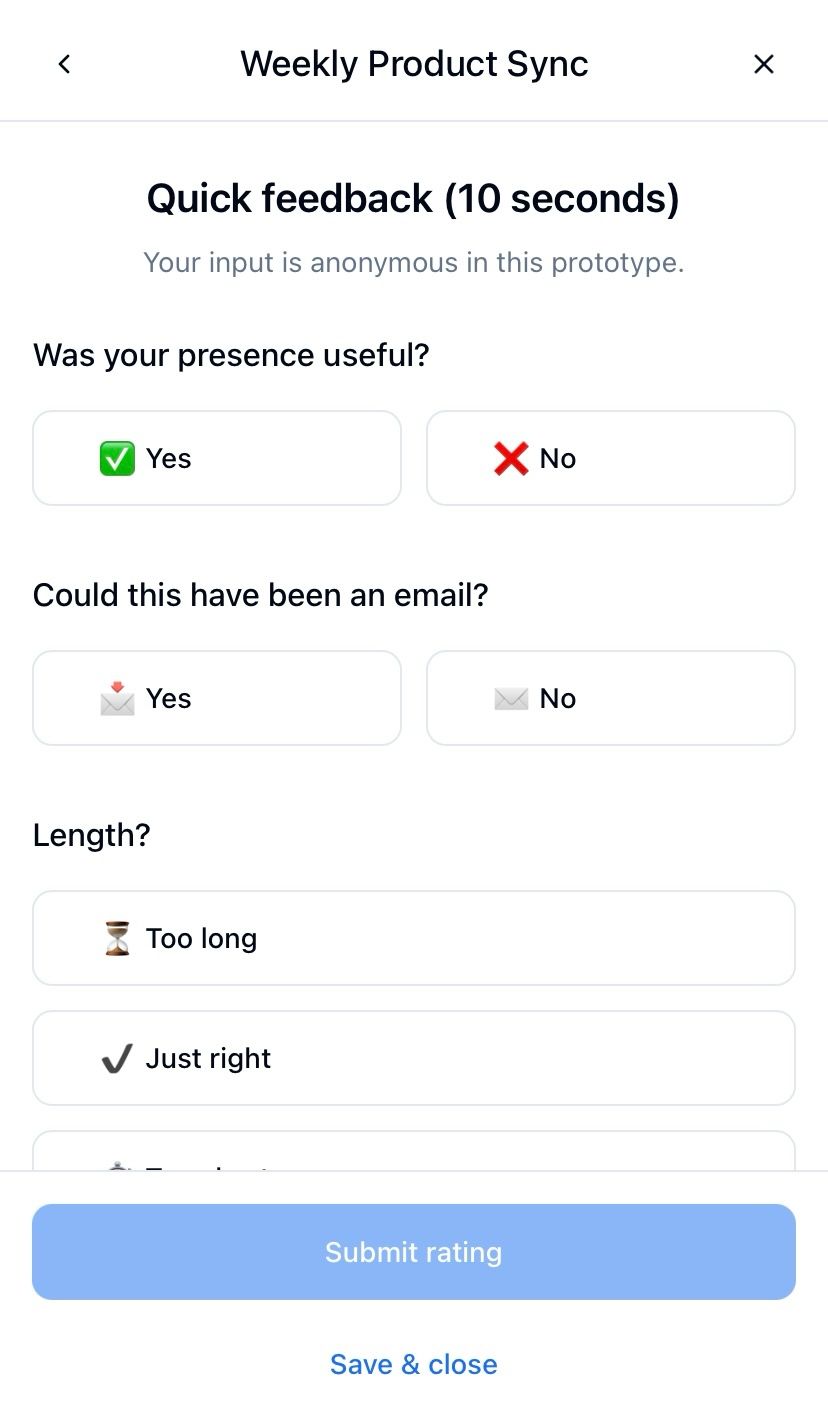
Task: Answer No to presence being useful
Action: (x=610, y=458)
